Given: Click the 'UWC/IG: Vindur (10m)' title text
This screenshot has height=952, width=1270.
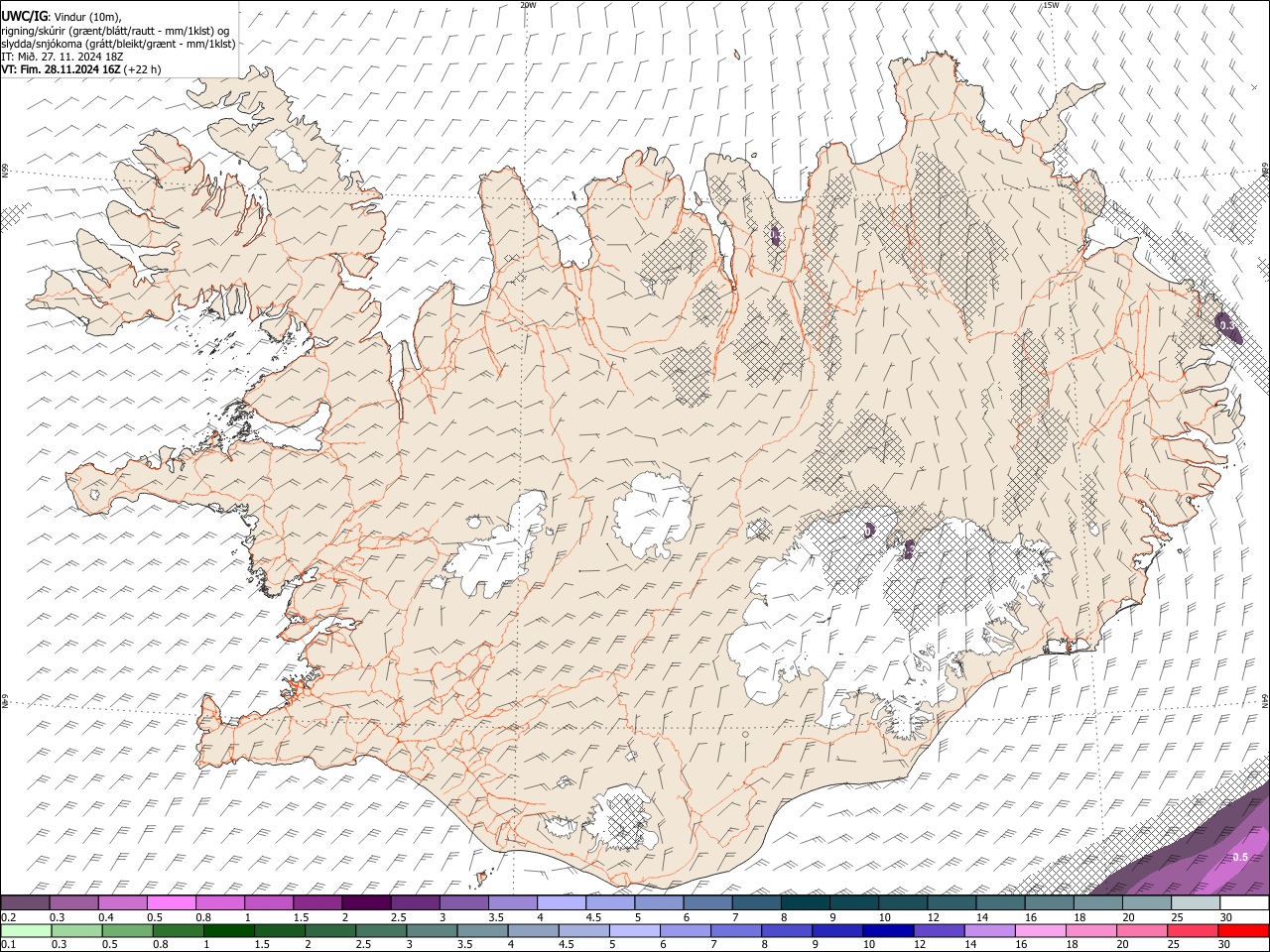Looking at the screenshot, I should 61,16.
